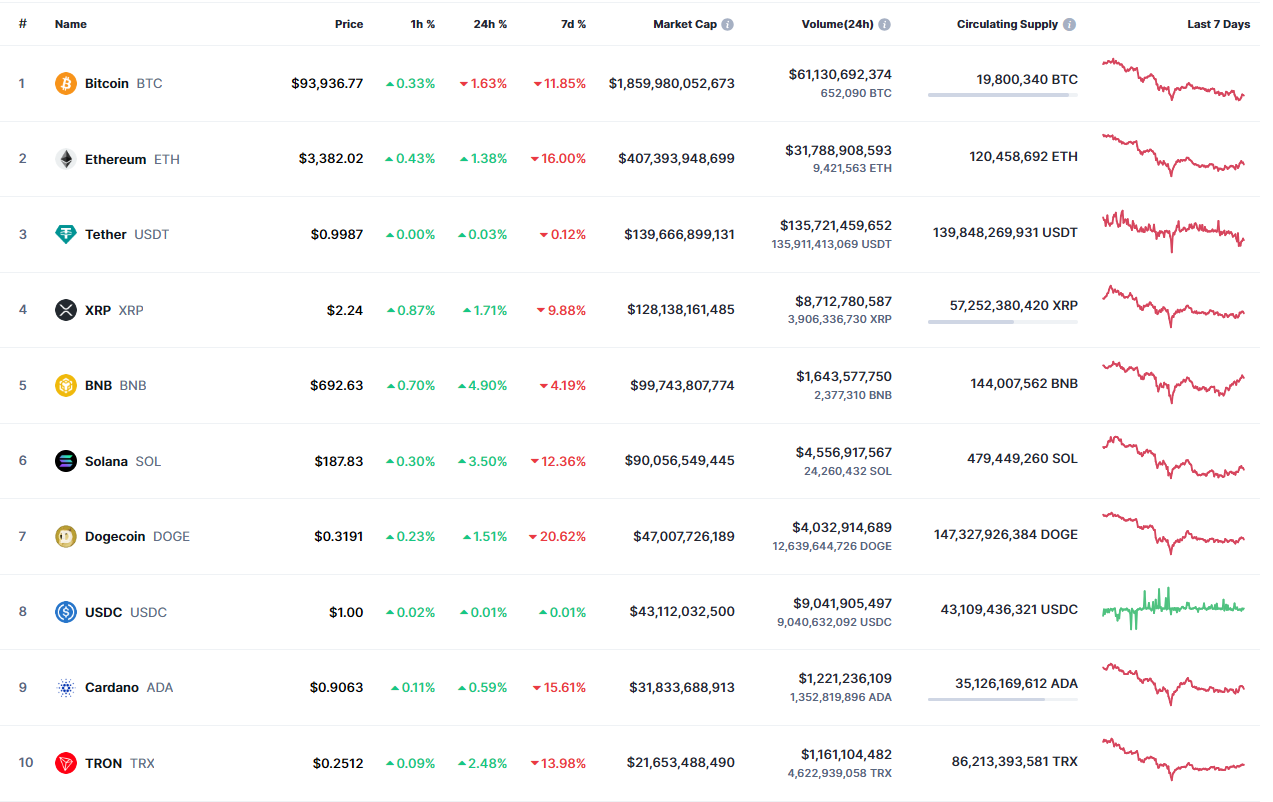Click the XRP coin logo icon
Screen dimensions: 1273x802
(66, 310)
